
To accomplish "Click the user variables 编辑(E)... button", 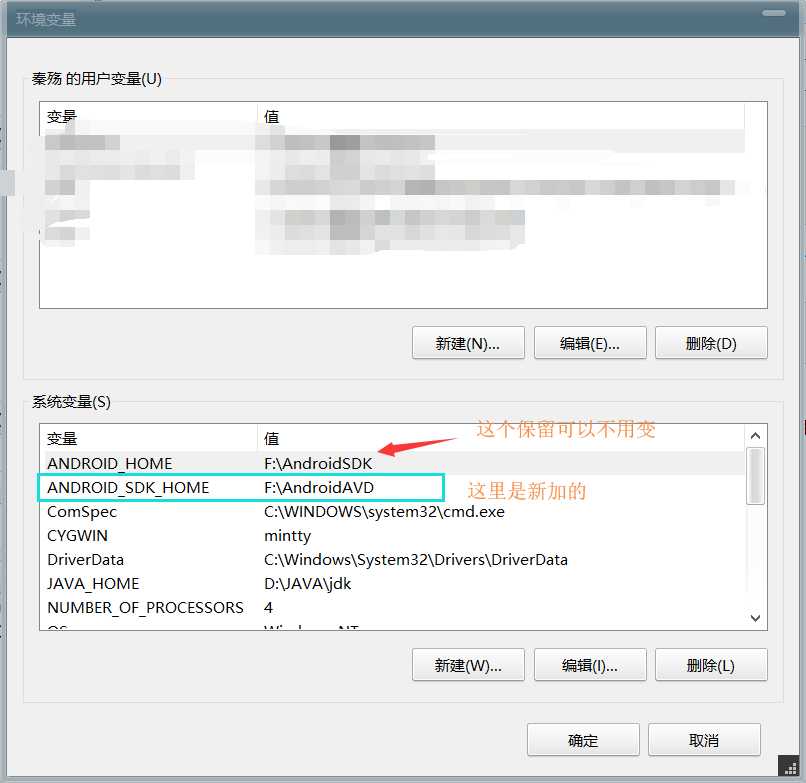I will tap(590, 343).
